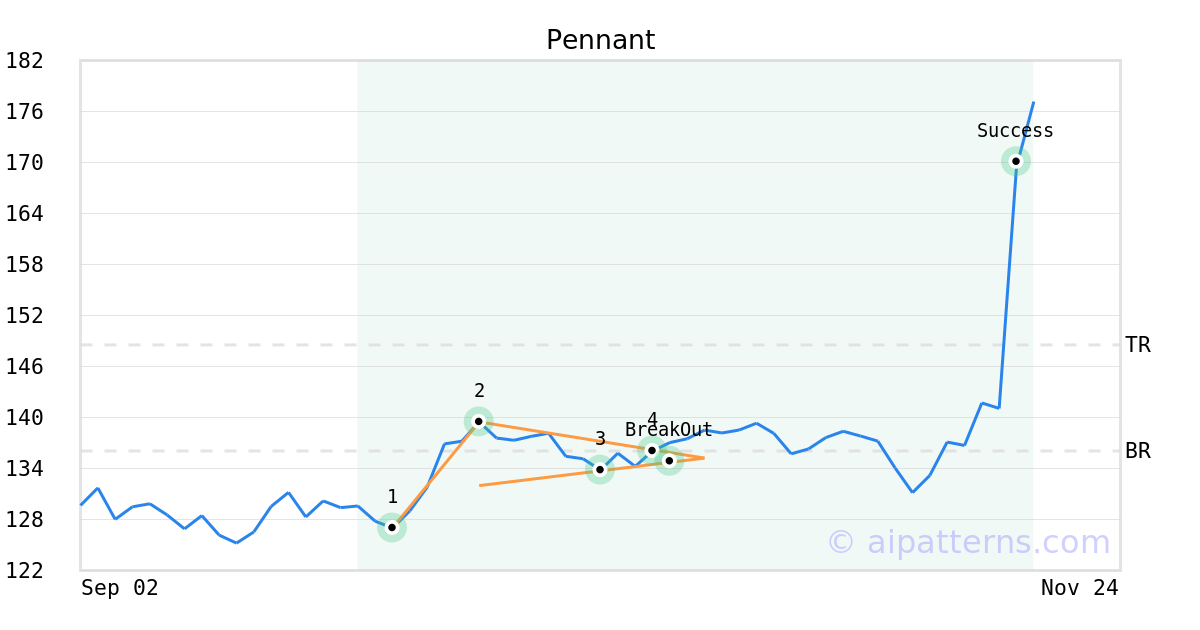The width and height of the screenshot is (1200, 630).
Task: Select the Success point marker
Action: pos(1016,161)
